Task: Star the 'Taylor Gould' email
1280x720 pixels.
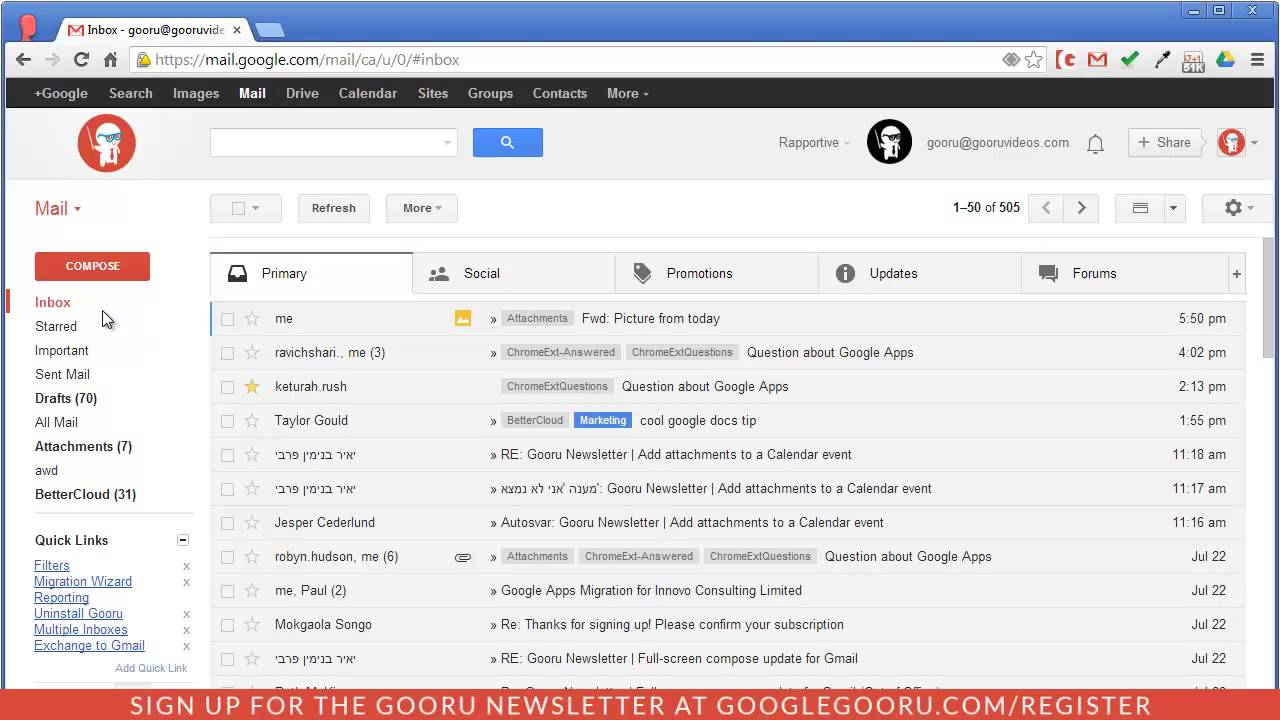Action: (x=252, y=420)
